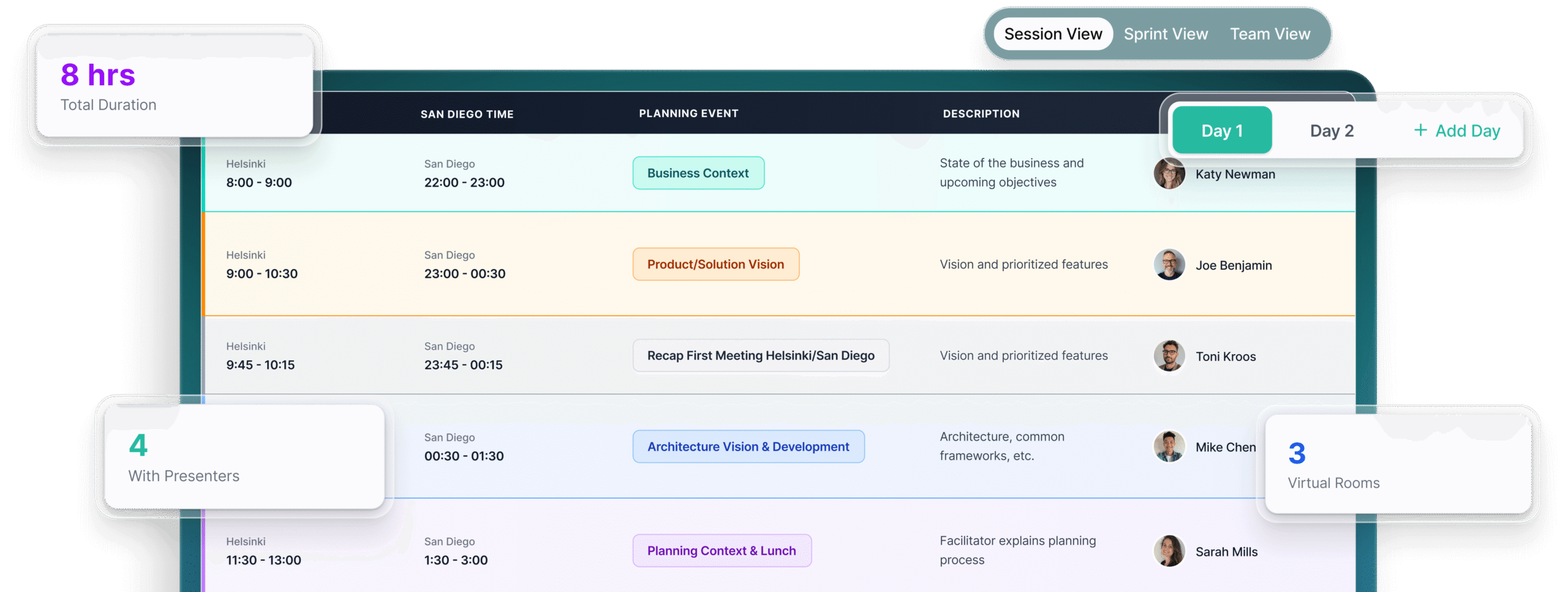This screenshot has height=592, width=1568.
Task: Click the Business Context event tag
Action: [698, 173]
